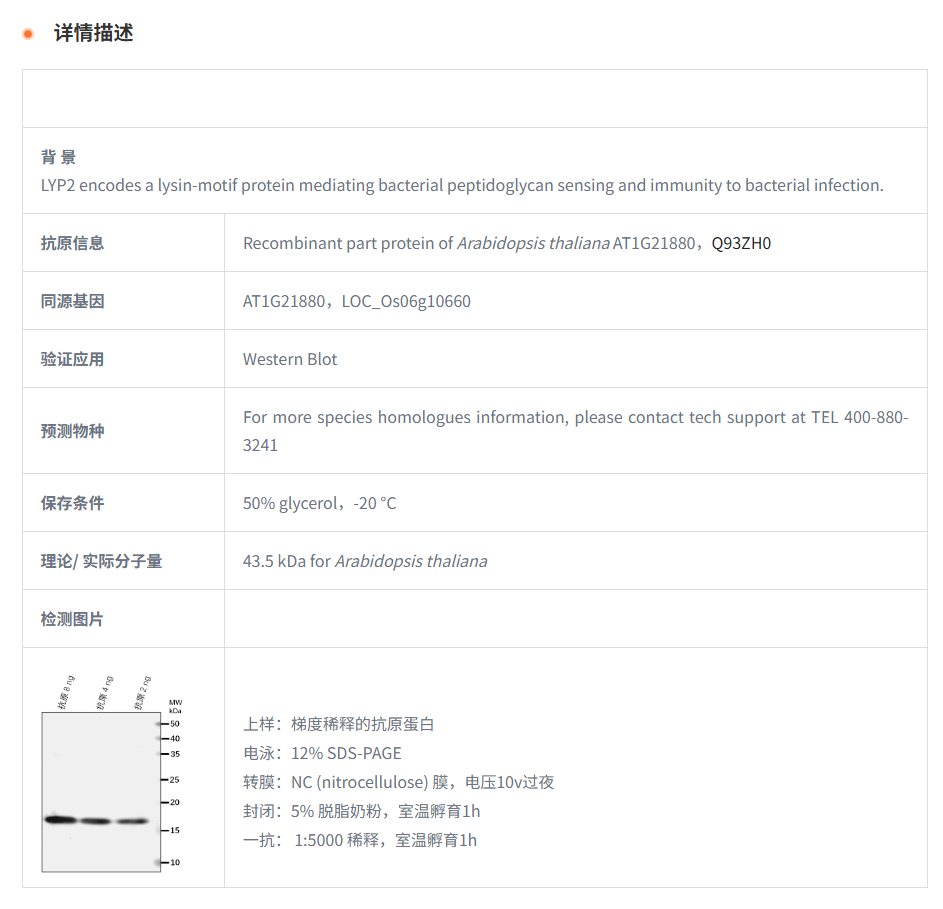
Task: Click the 抗原信息 row label
Action: click(x=72, y=243)
